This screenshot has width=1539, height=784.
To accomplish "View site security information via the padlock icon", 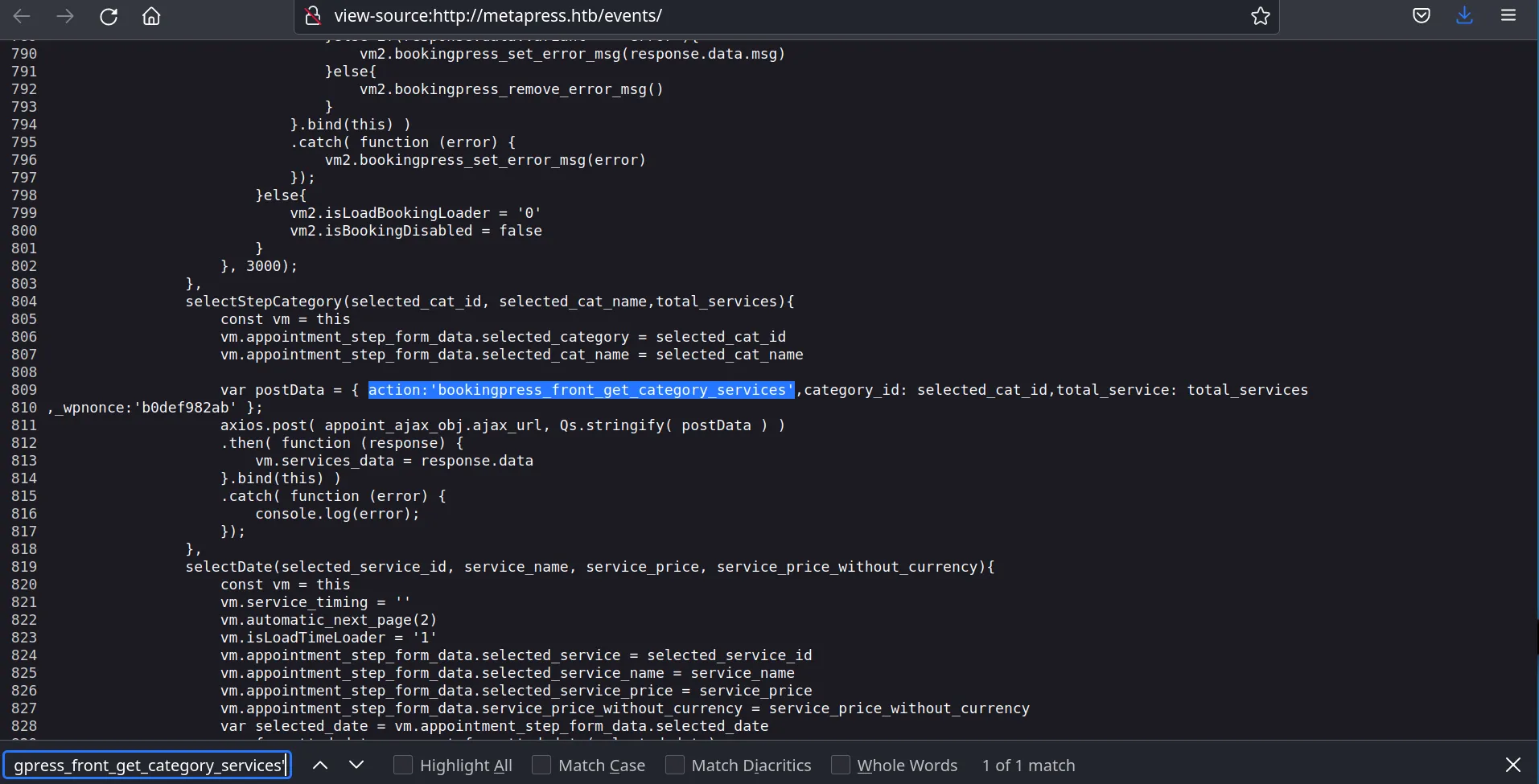I will click(x=313, y=15).
